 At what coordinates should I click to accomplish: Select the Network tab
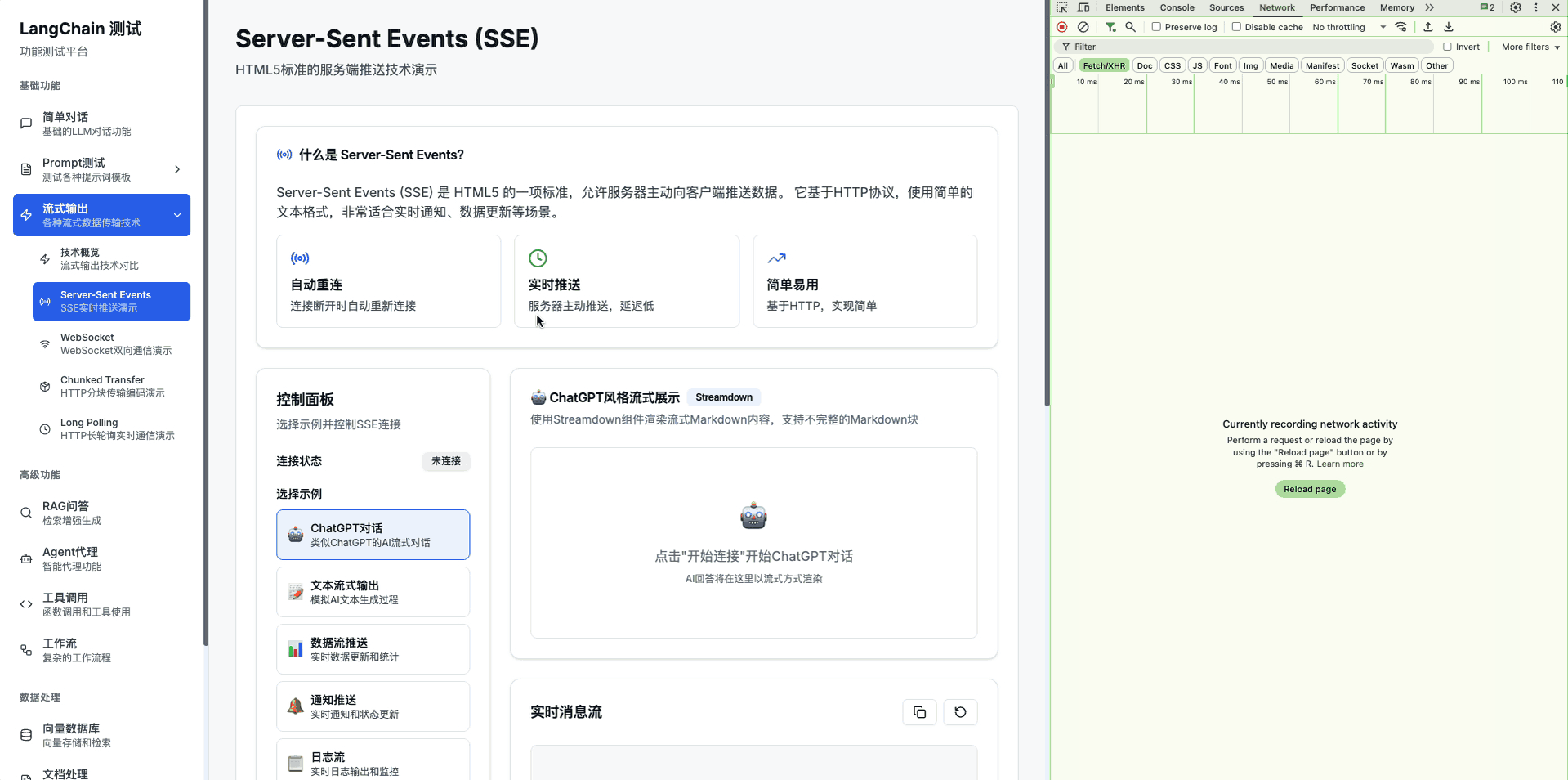pyautogui.click(x=1277, y=7)
